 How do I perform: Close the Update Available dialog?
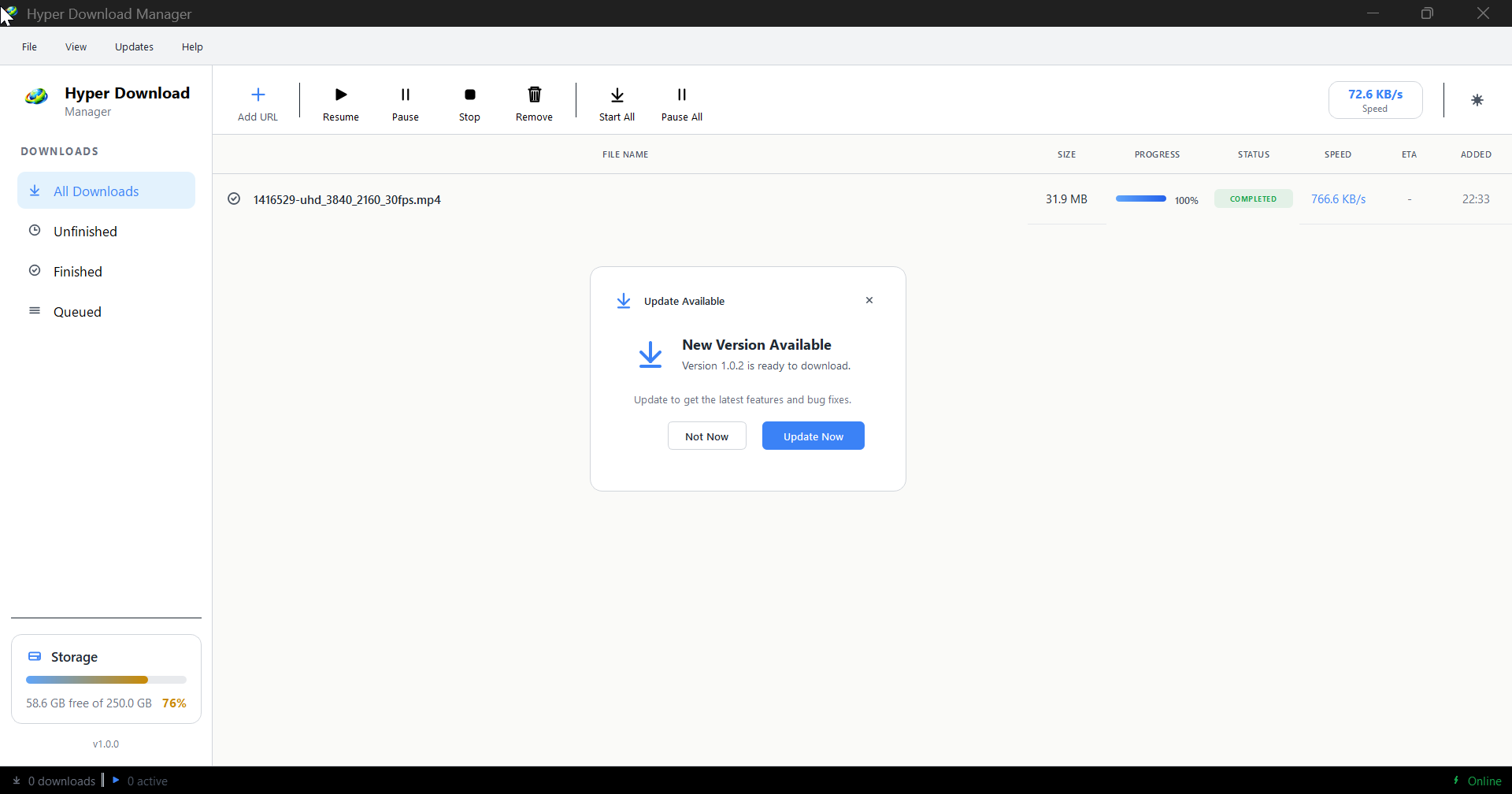click(869, 300)
